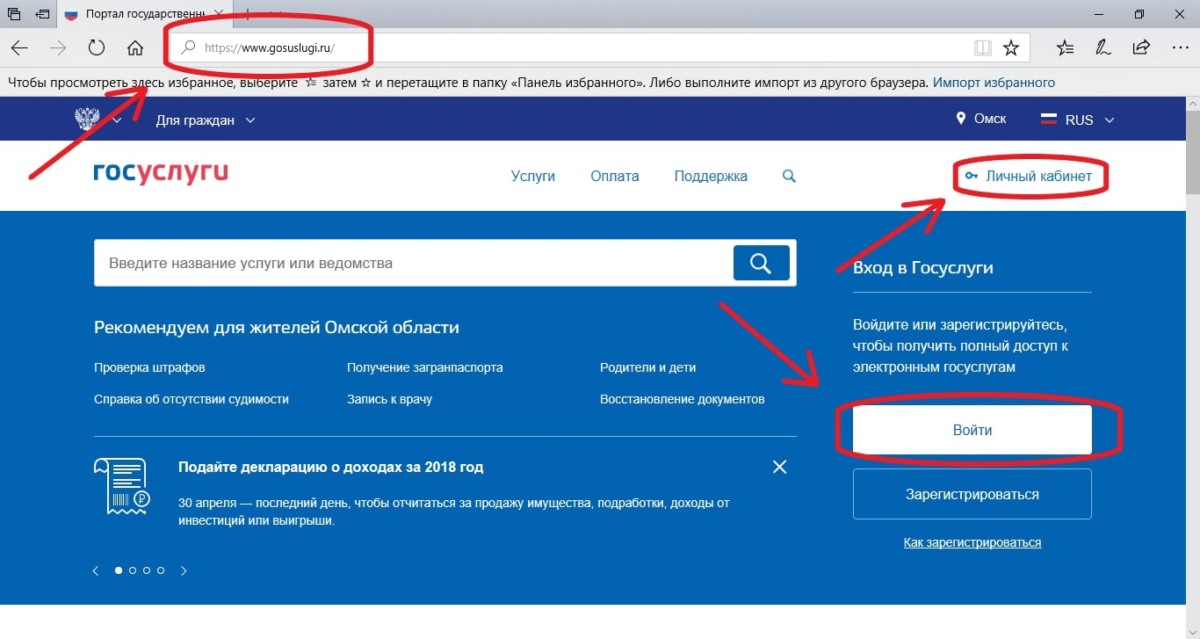Select the Портал государственных browser tab
The image size is (1200, 639).
145,14
